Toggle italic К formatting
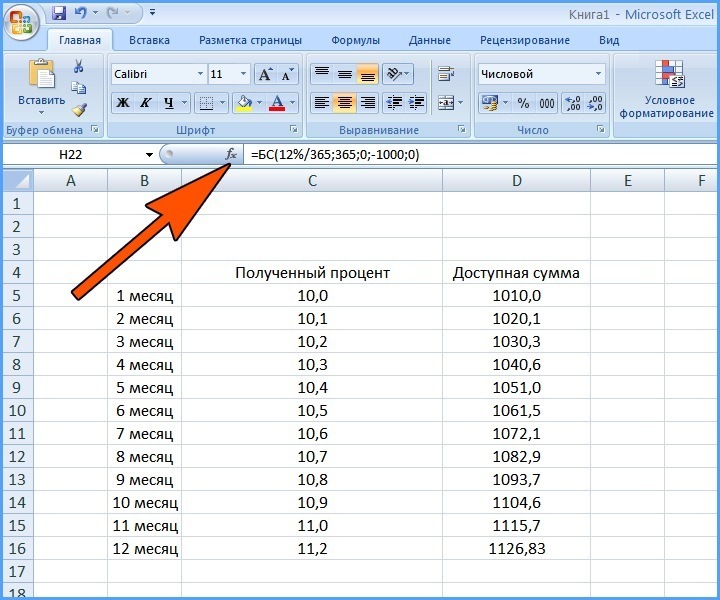 click(x=146, y=103)
